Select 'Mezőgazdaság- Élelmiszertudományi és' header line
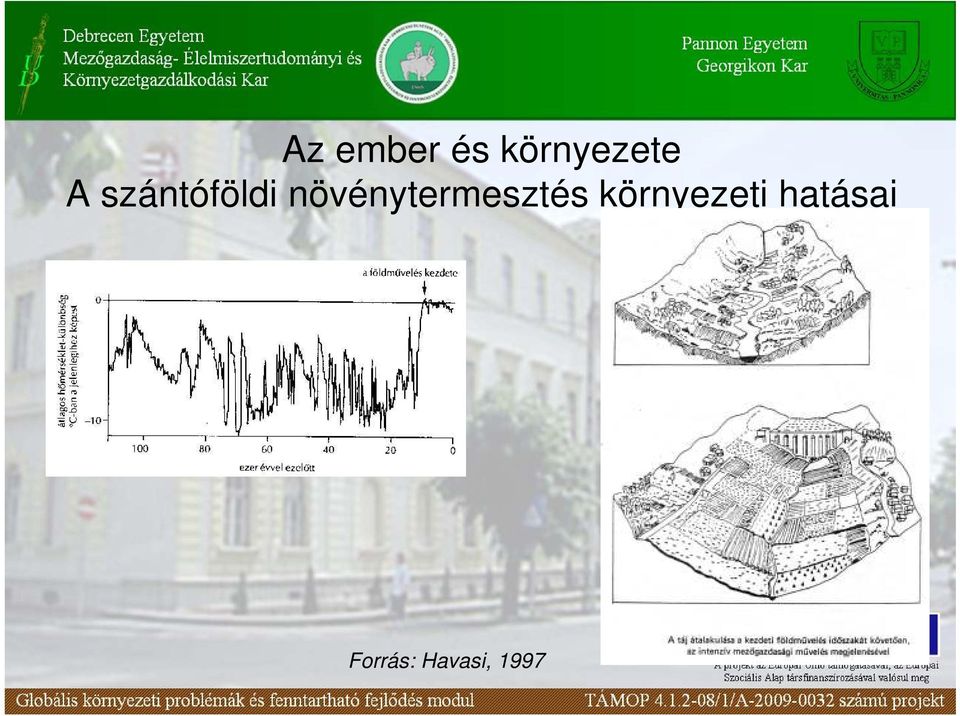 tap(212, 58)
